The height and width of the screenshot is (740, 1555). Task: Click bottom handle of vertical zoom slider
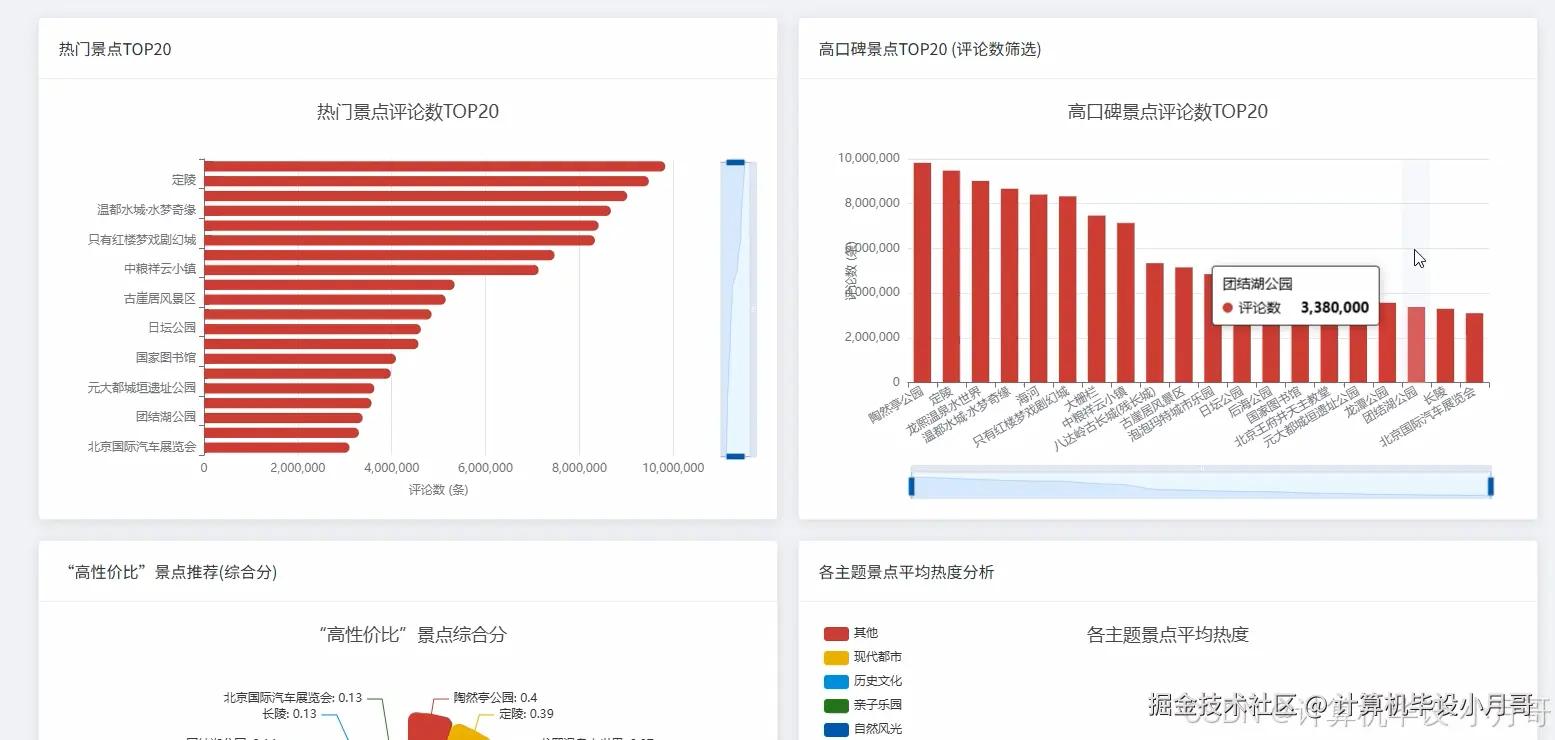735,456
